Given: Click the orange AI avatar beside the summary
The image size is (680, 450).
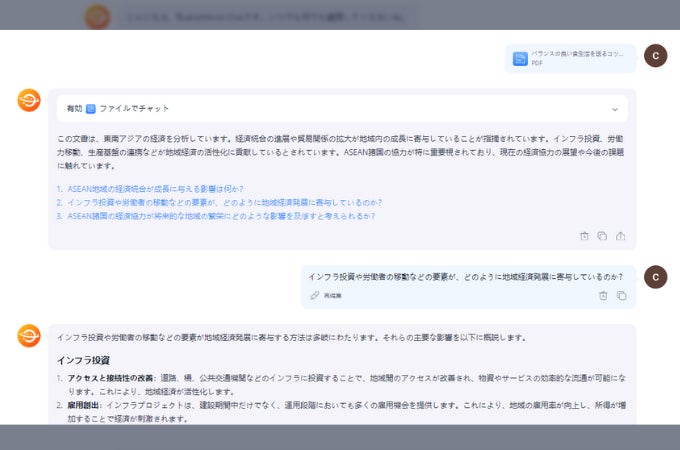Looking at the screenshot, I should click(x=29, y=100).
